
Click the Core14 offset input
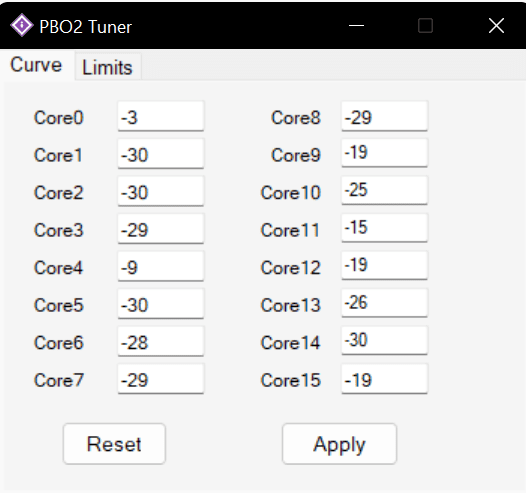click(x=384, y=341)
